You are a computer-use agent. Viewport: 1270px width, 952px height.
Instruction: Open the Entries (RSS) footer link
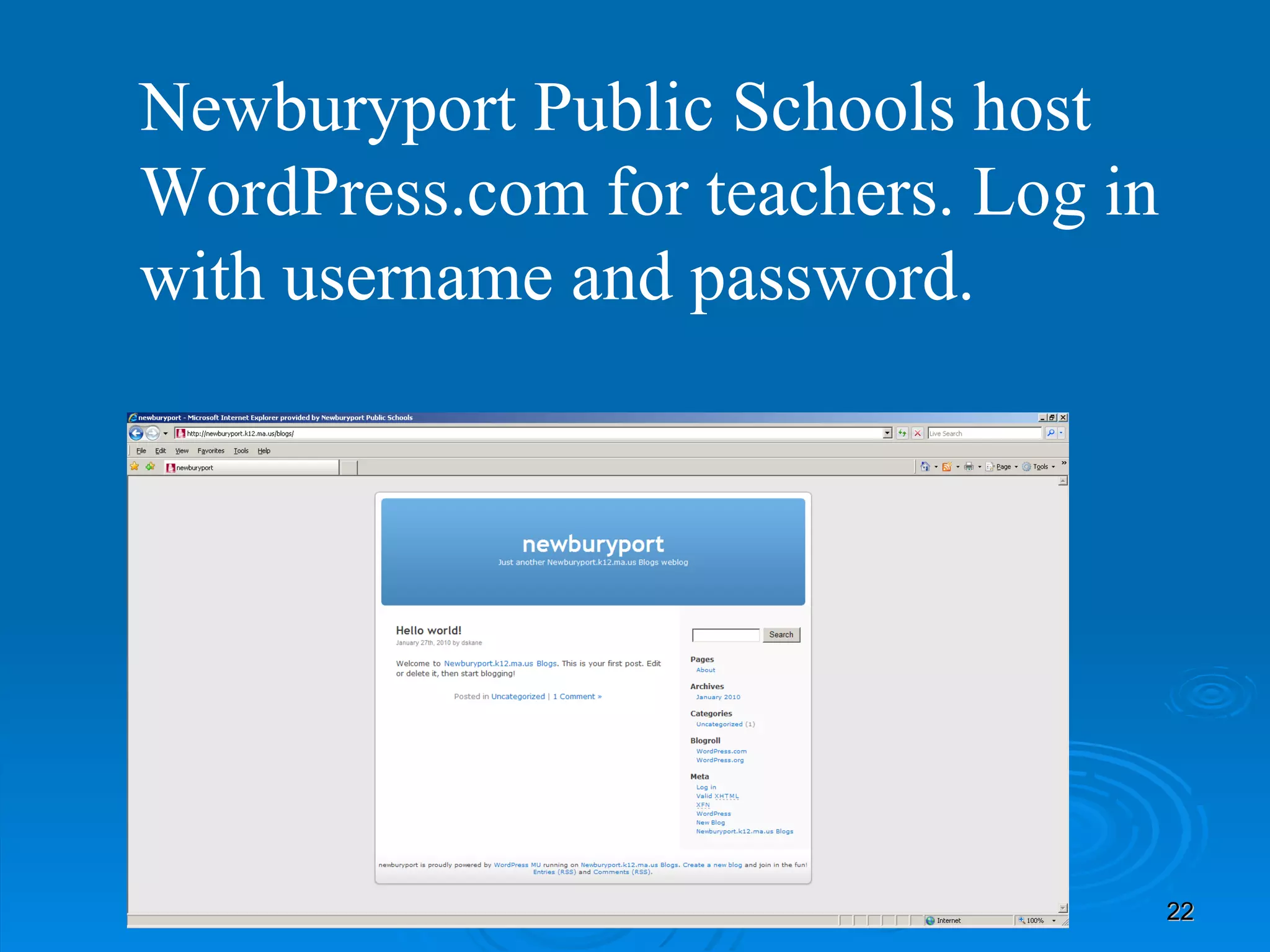[x=554, y=872]
